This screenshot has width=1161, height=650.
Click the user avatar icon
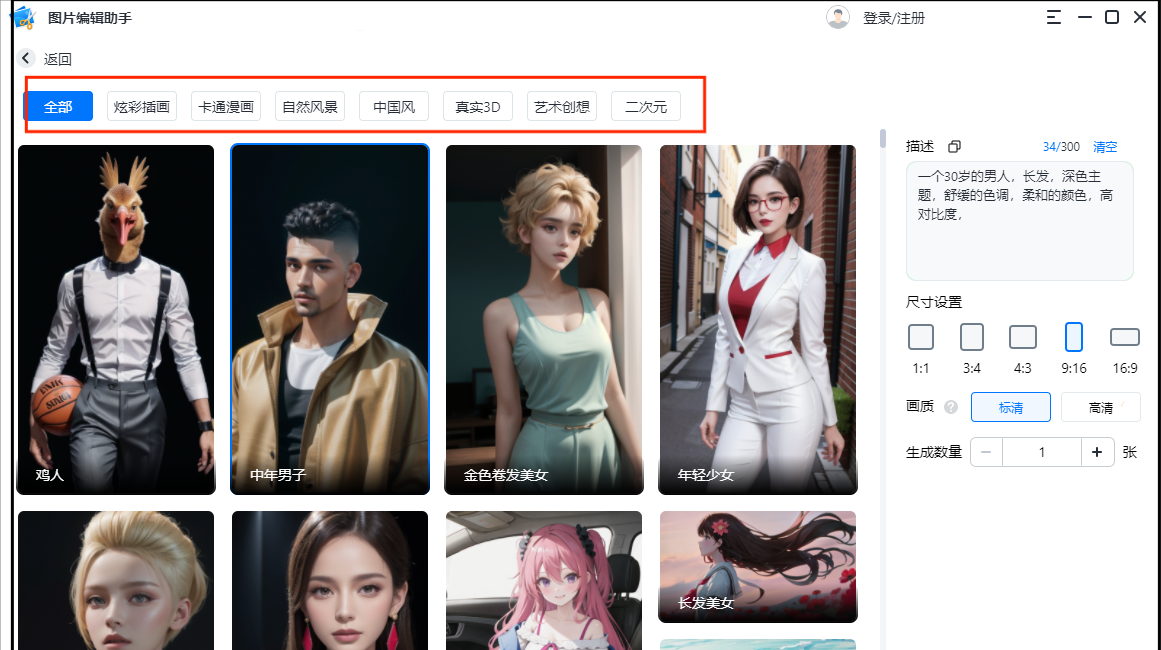click(837, 18)
